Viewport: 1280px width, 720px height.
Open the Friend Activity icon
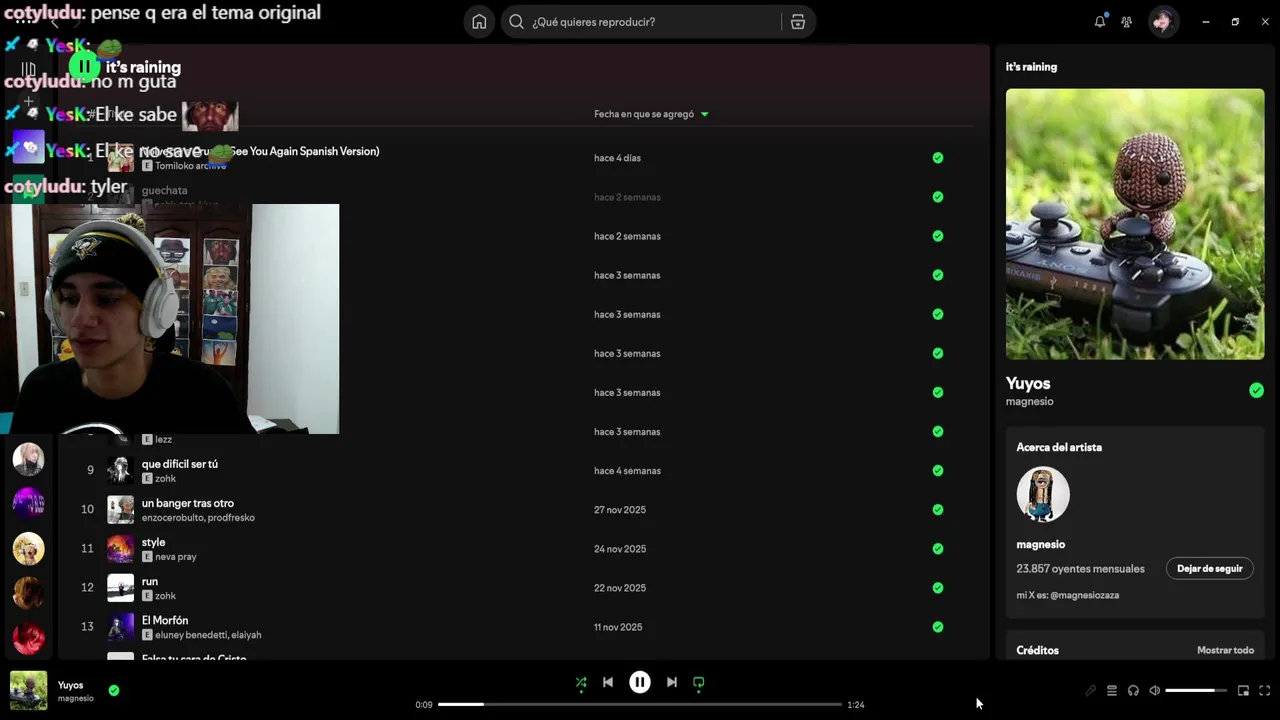point(1127,22)
